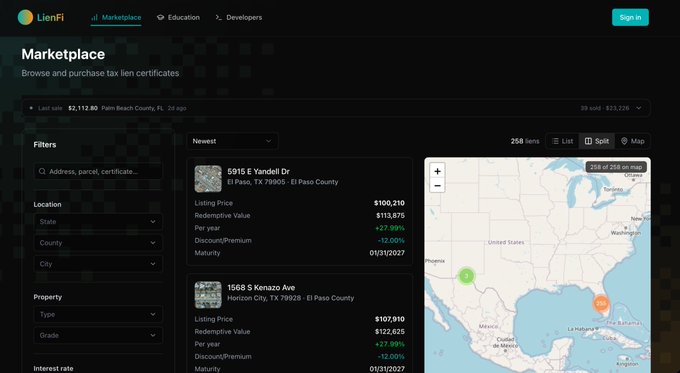680x373 pixels.
Task: Click the Split view columns icon
Action: [x=588, y=141]
